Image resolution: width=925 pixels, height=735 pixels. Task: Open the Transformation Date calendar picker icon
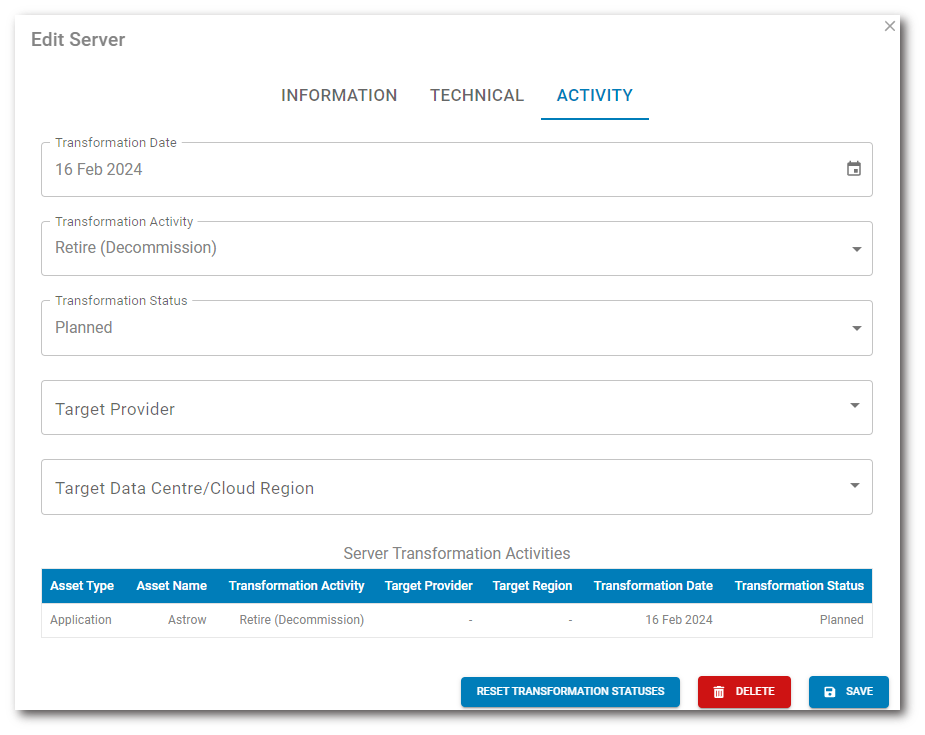click(x=853, y=169)
